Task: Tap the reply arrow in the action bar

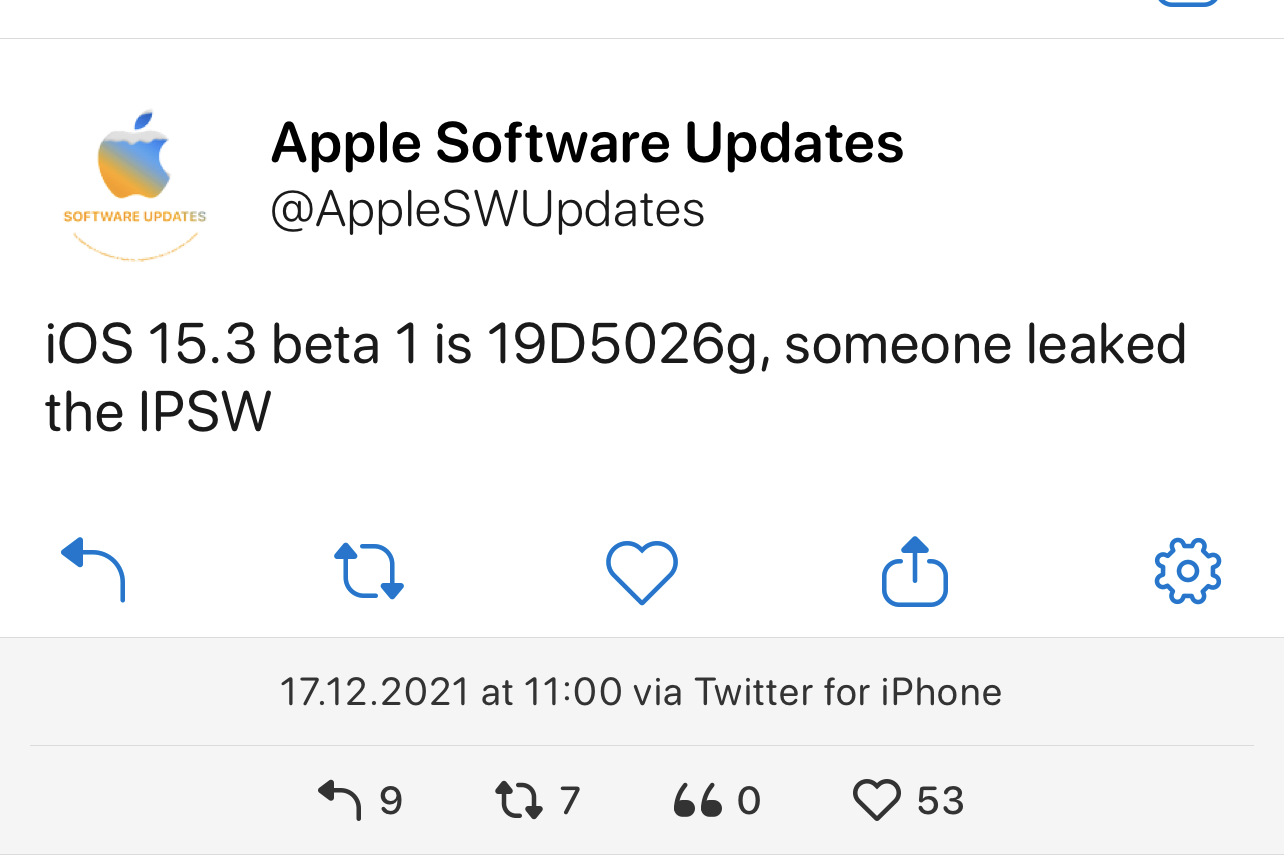Action: point(93,570)
